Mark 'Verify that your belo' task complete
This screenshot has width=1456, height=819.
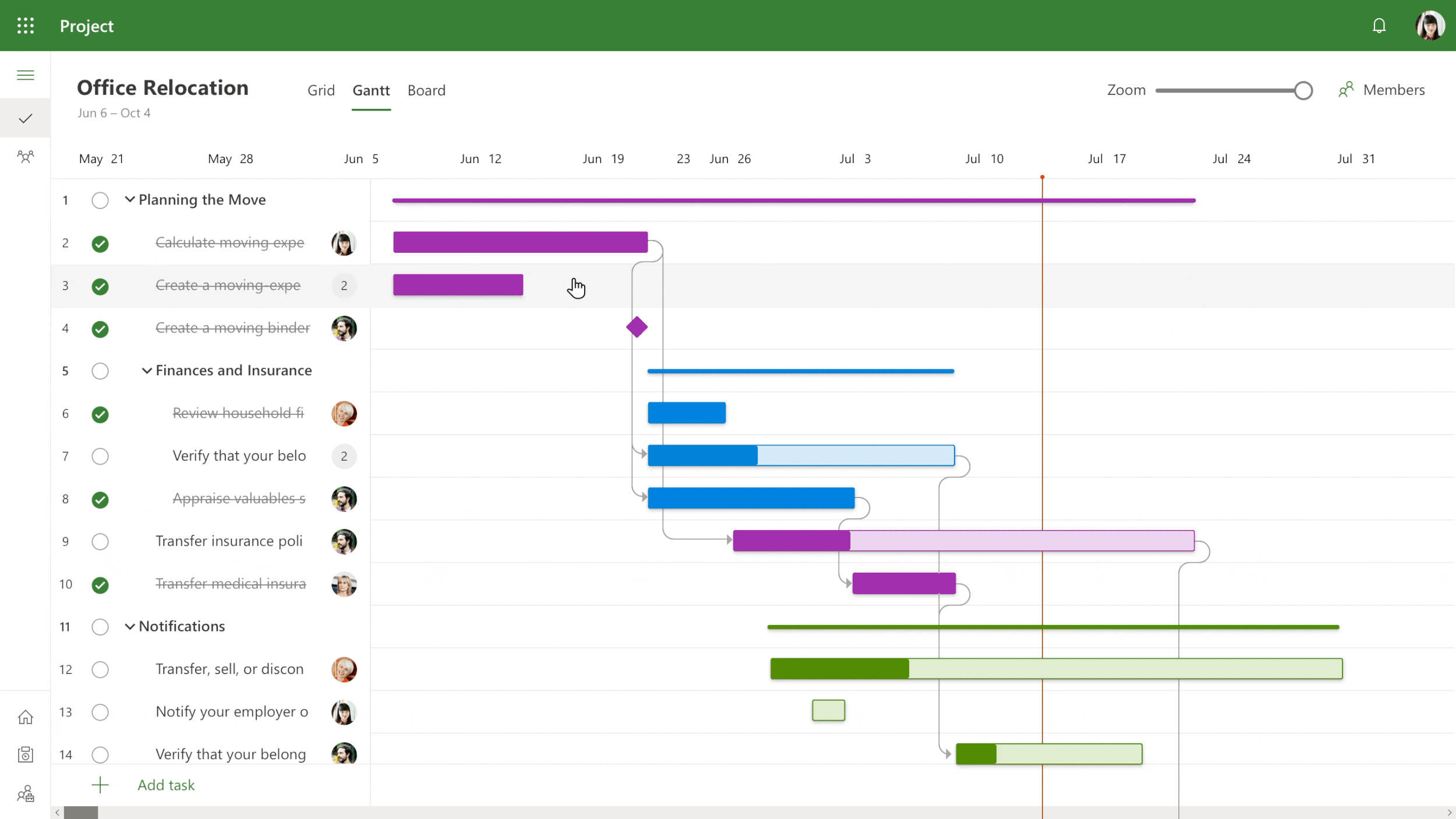click(x=100, y=456)
